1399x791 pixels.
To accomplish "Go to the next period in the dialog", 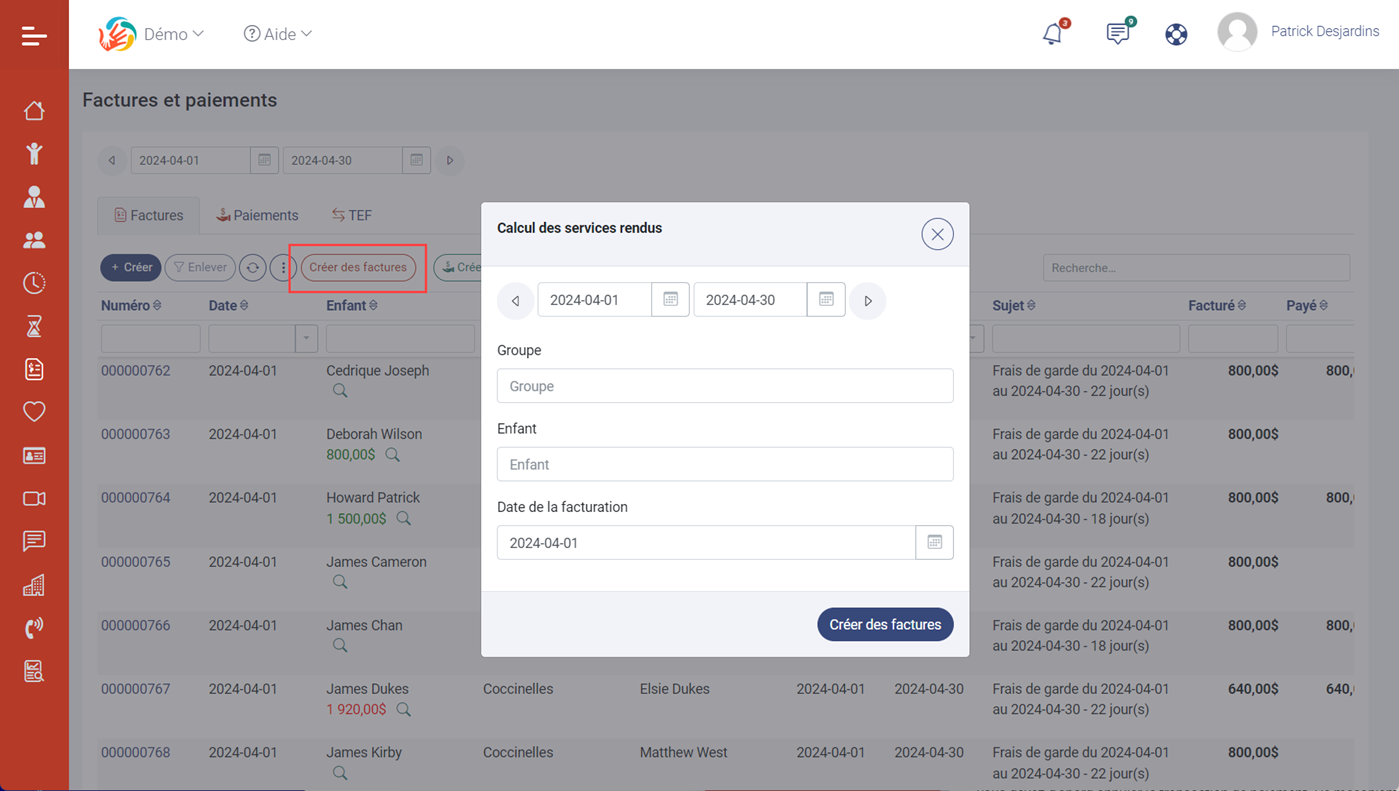I will pos(868,301).
